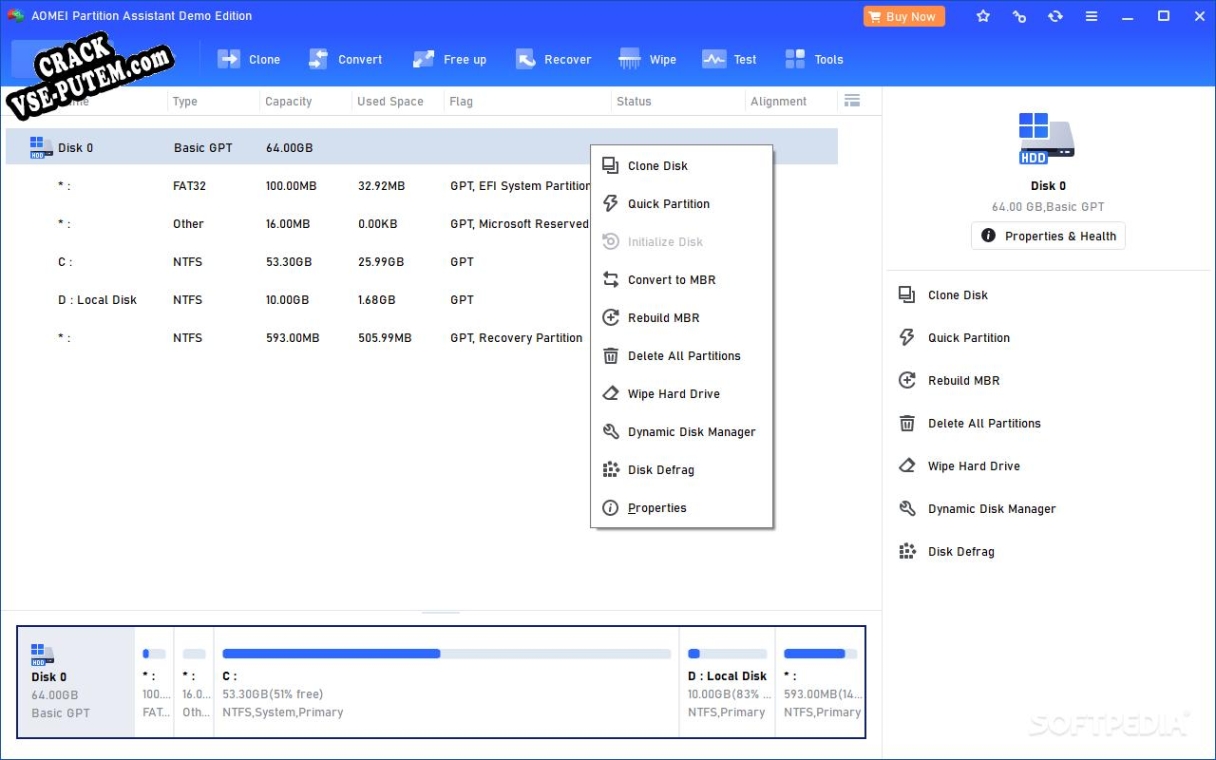Image resolution: width=1216 pixels, height=760 pixels.
Task: Click Delete All Partitions in the right sidebar
Action: pos(970,424)
